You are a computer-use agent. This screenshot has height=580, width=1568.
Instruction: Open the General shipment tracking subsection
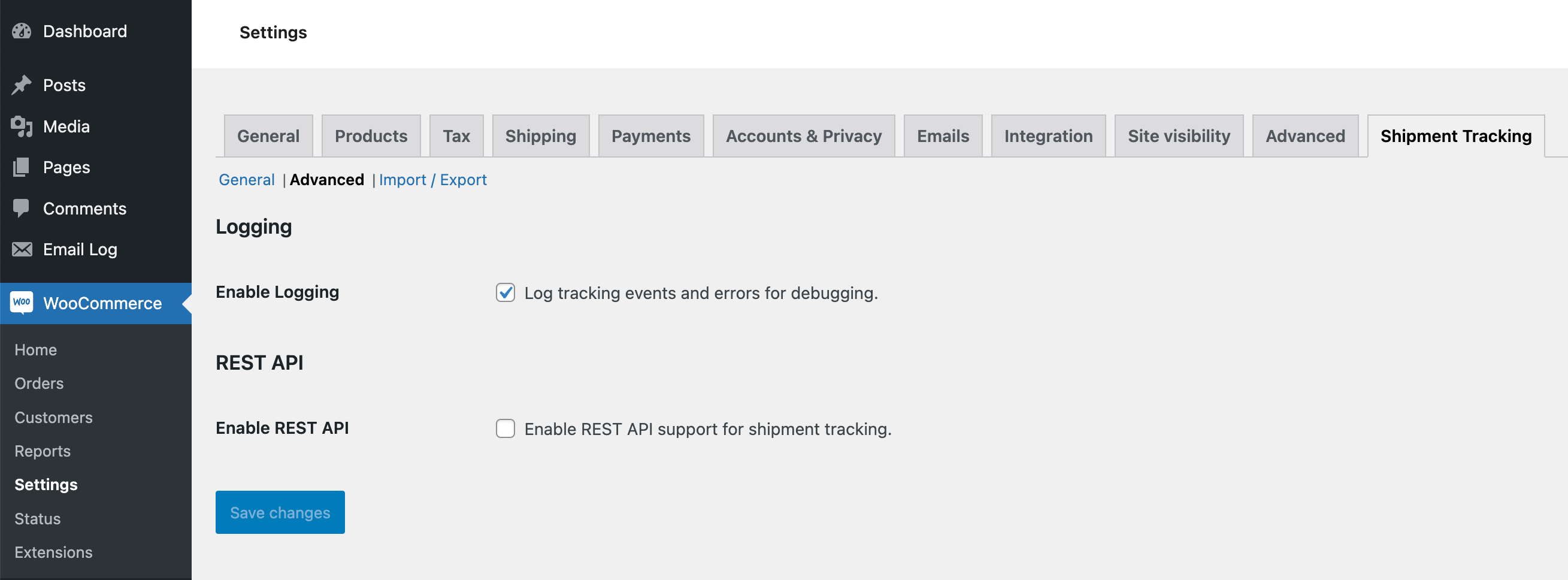pyautogui.click(x=247, y=179)
